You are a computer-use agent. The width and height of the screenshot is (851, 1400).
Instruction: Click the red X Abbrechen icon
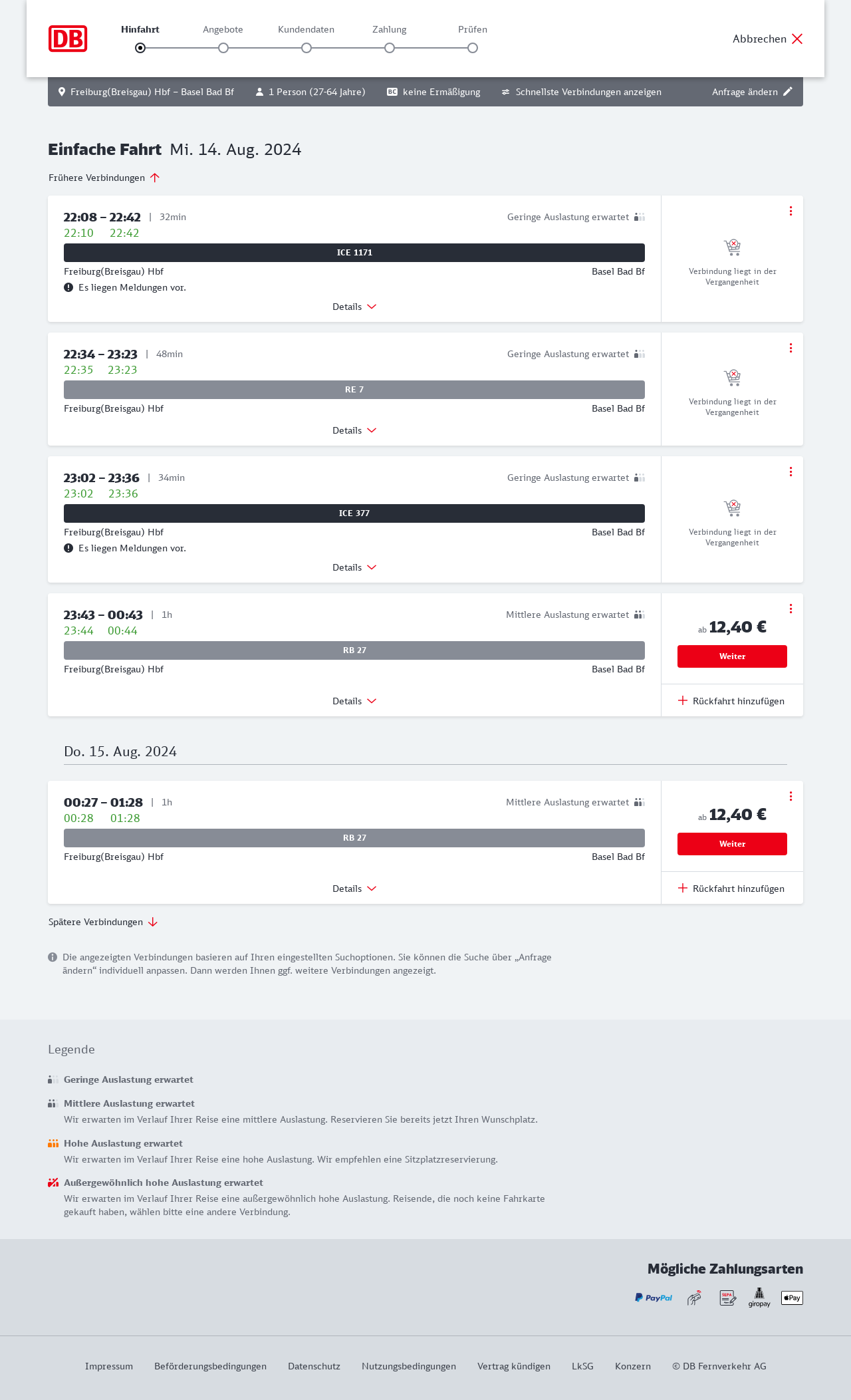(797, 39)
